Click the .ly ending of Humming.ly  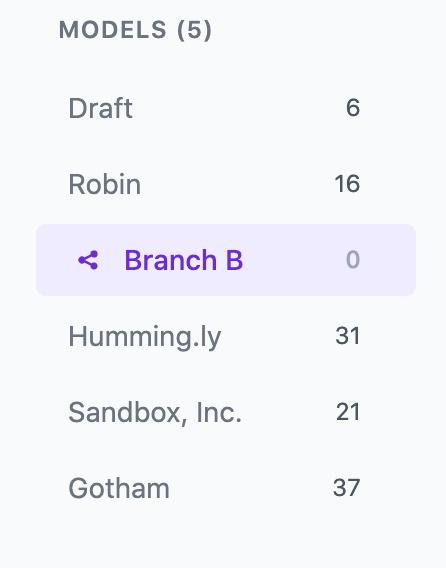pos(207,337)
